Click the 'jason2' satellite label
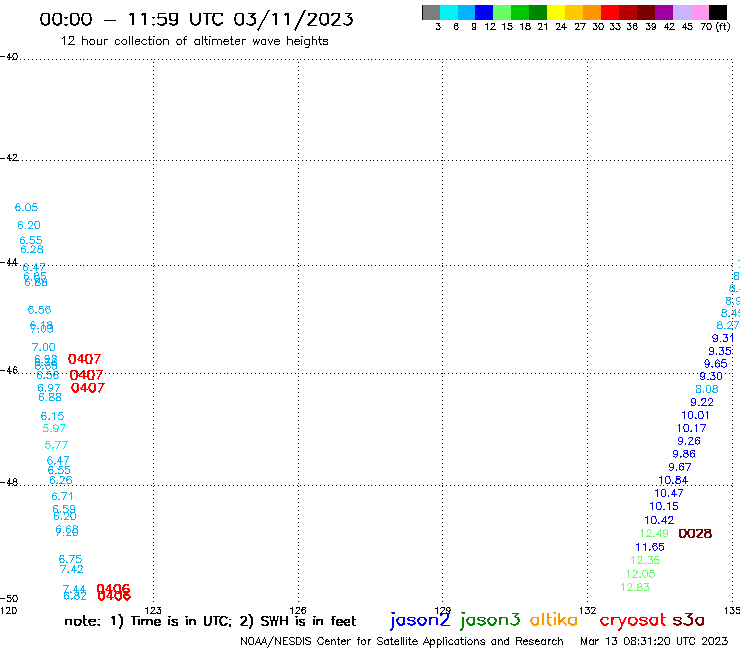740x650 pixels. click(x=420, y=620)
